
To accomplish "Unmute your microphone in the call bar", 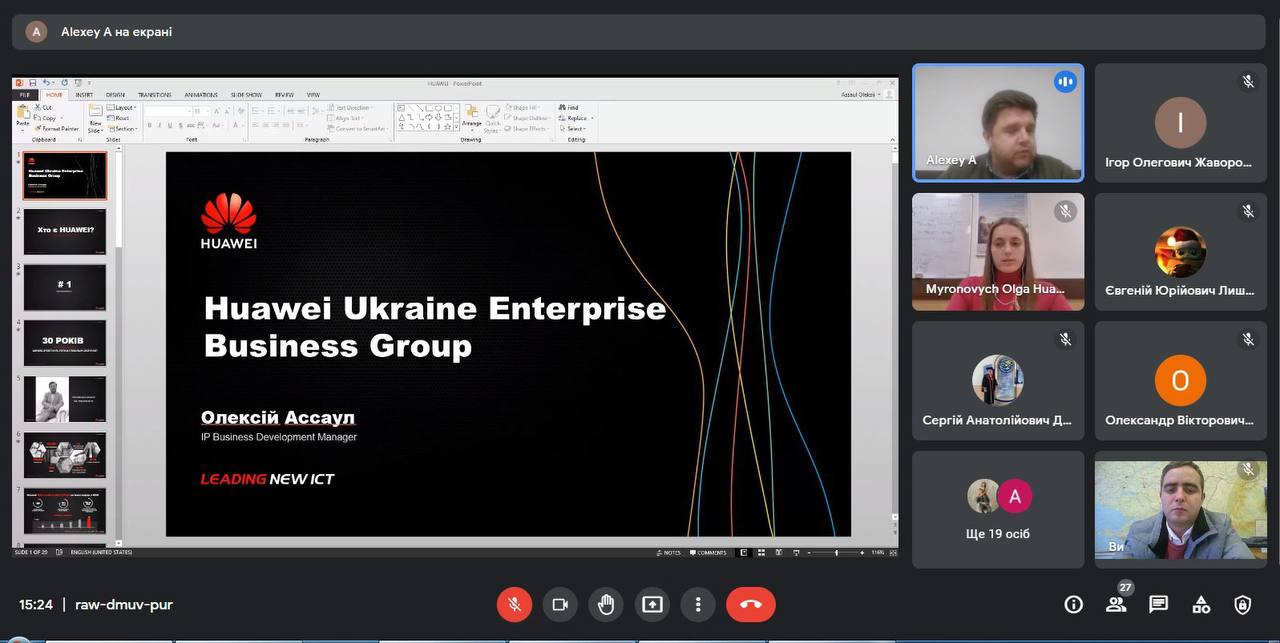I will point(514,604).
